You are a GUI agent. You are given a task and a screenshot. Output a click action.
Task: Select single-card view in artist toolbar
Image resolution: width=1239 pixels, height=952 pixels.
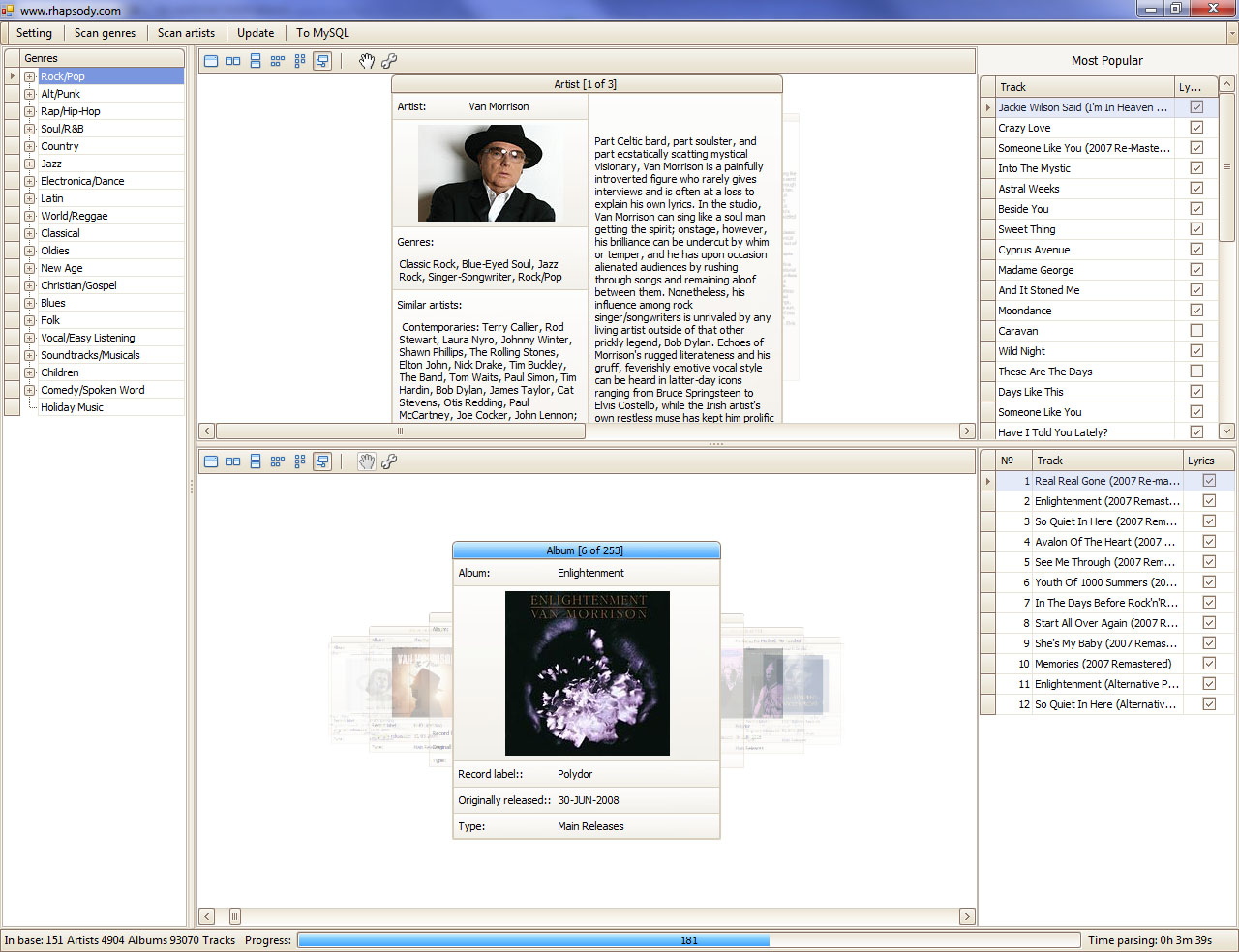pos(211,61)
